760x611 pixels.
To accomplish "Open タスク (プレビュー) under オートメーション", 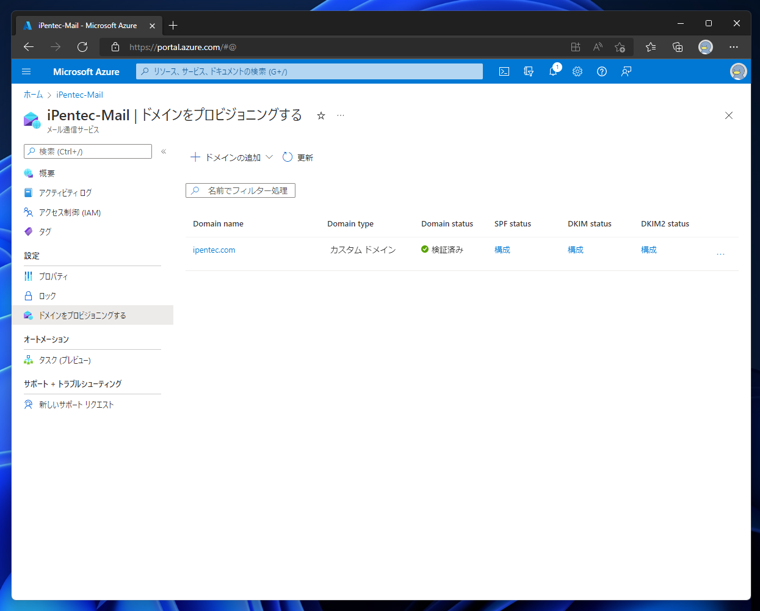I will [x=65, y=360].
